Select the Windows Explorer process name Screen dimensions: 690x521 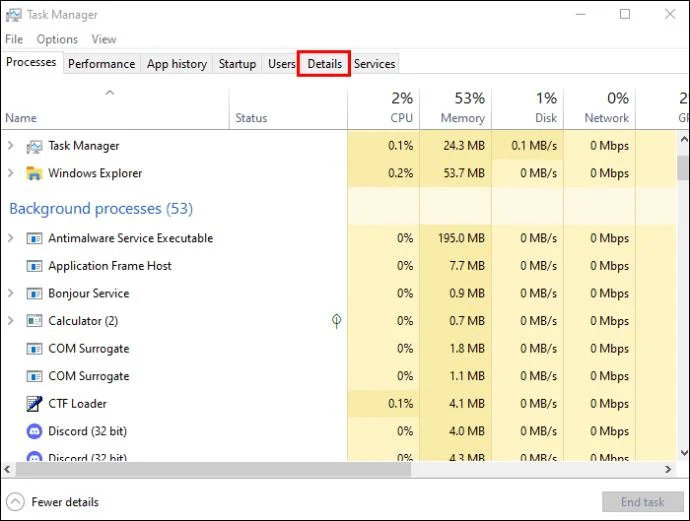coord(95,173)
